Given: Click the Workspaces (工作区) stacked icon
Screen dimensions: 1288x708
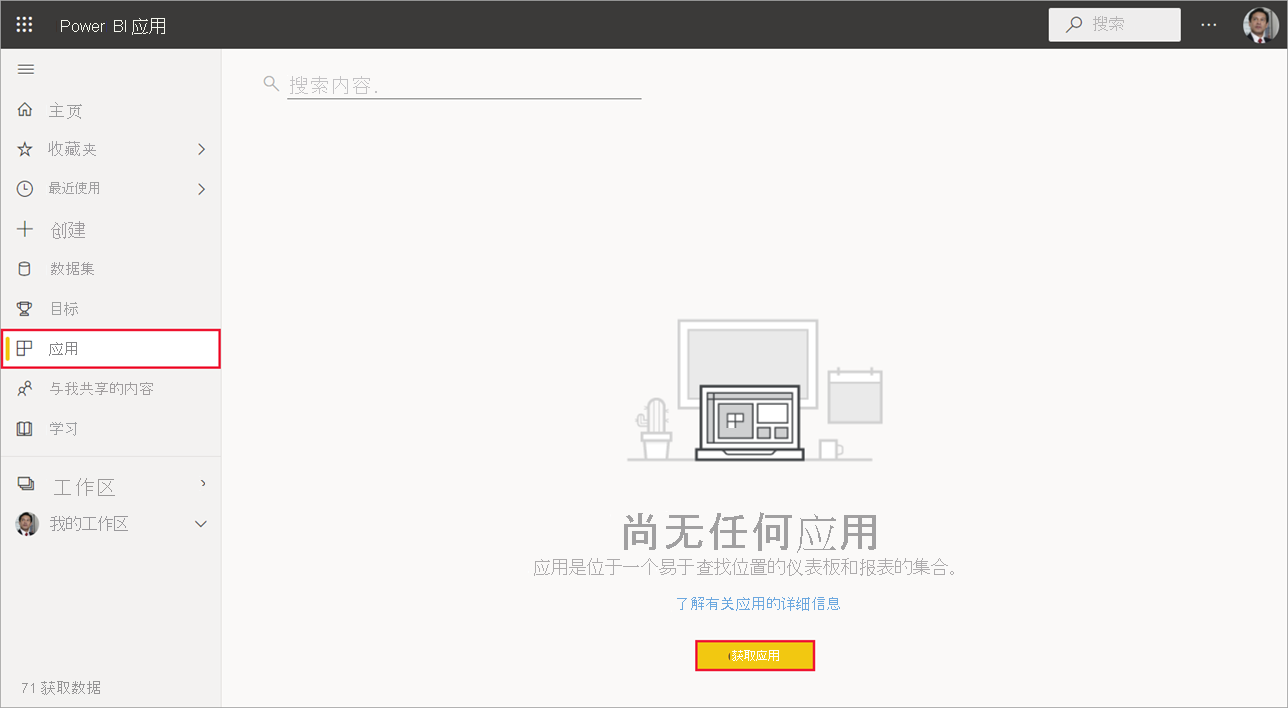Looking at the screenshot, I should (26, 484).
